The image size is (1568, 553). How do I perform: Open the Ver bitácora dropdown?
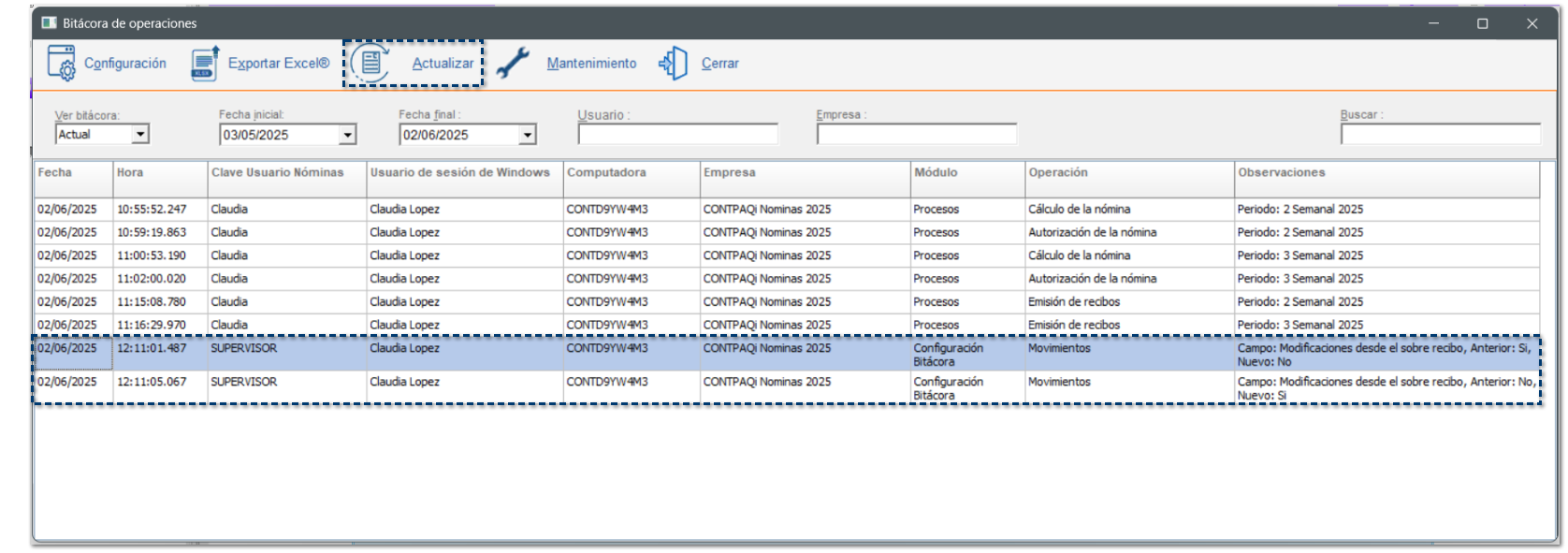pos(140,135)
